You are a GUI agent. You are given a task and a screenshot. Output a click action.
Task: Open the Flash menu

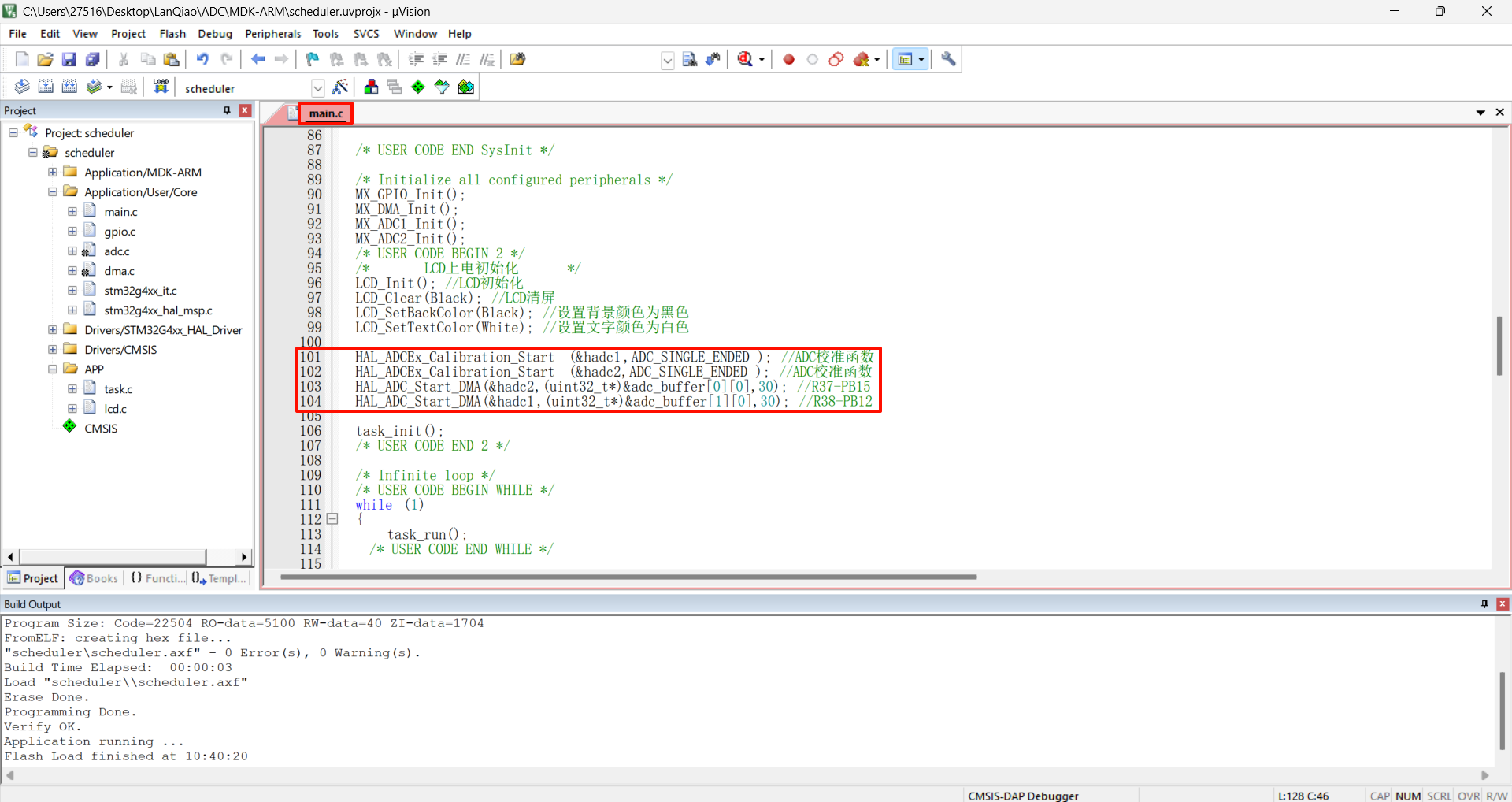(x=172, y=34)
